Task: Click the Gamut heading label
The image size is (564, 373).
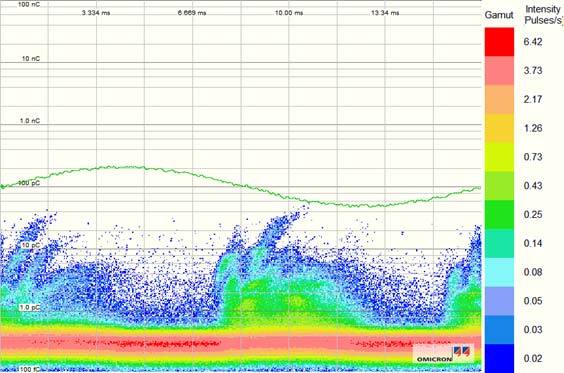Action: tap(499, 15)
